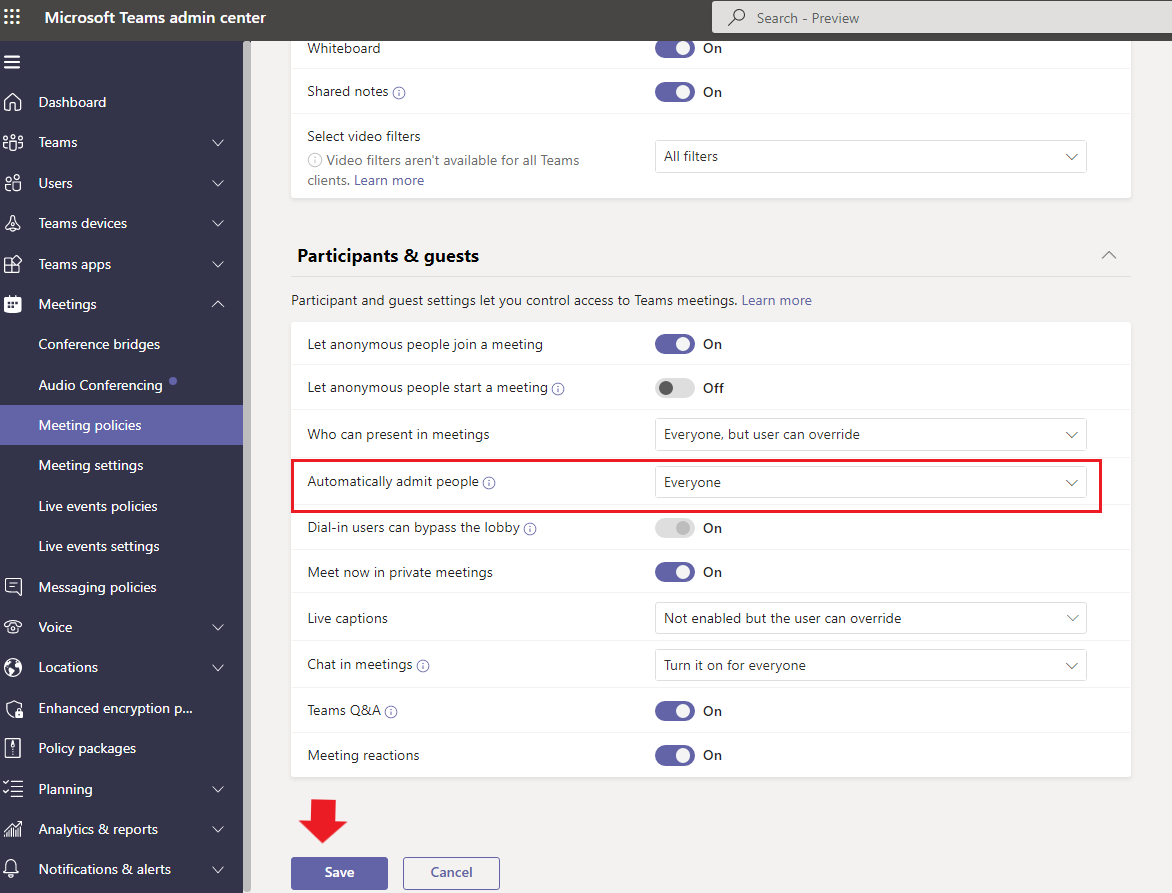This screenshot has height=893, width=1172.
Task: Expand the Notifications & alerts chevron
Action: point(218,869)
